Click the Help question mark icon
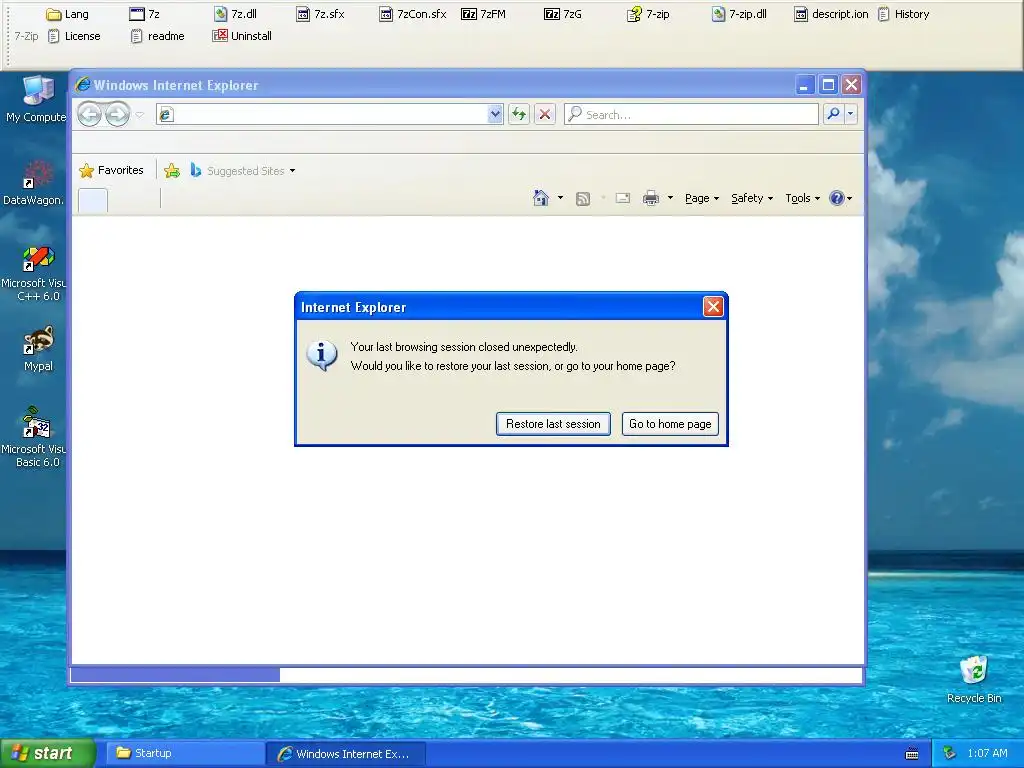 point(837,198)
